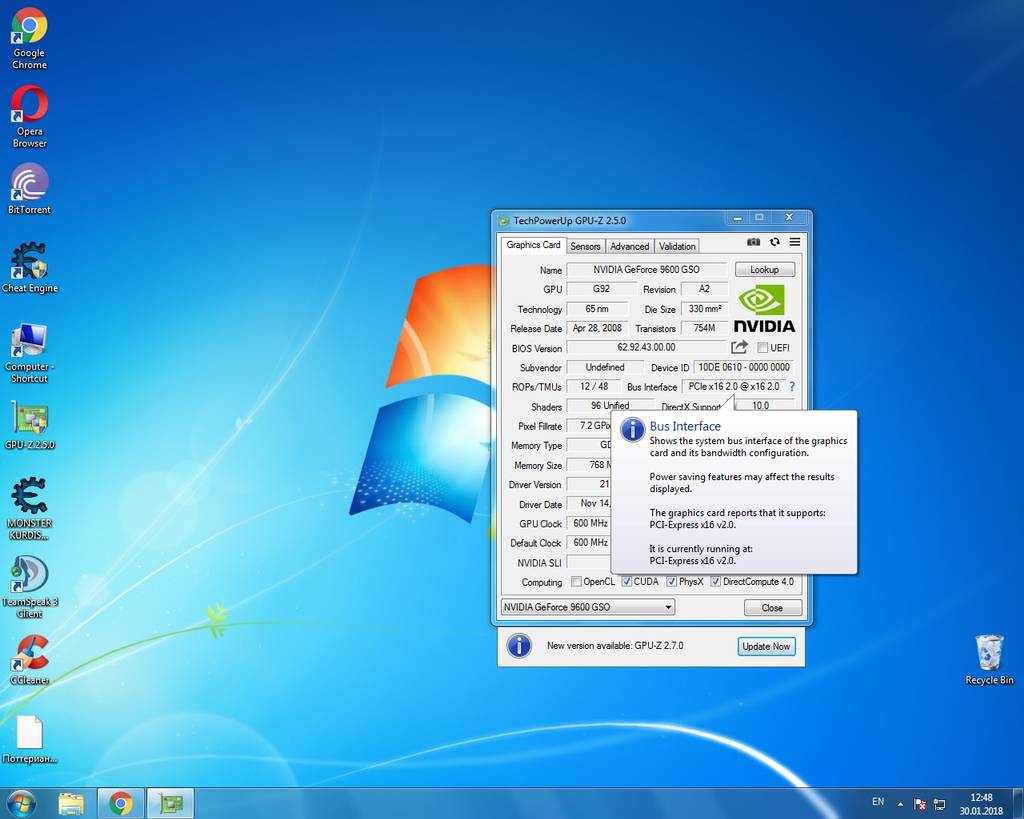Select TeamSpeak 3 Client desktop icon
The height and width of the screenshot is (819, 1024).
(x=29, y=586)
